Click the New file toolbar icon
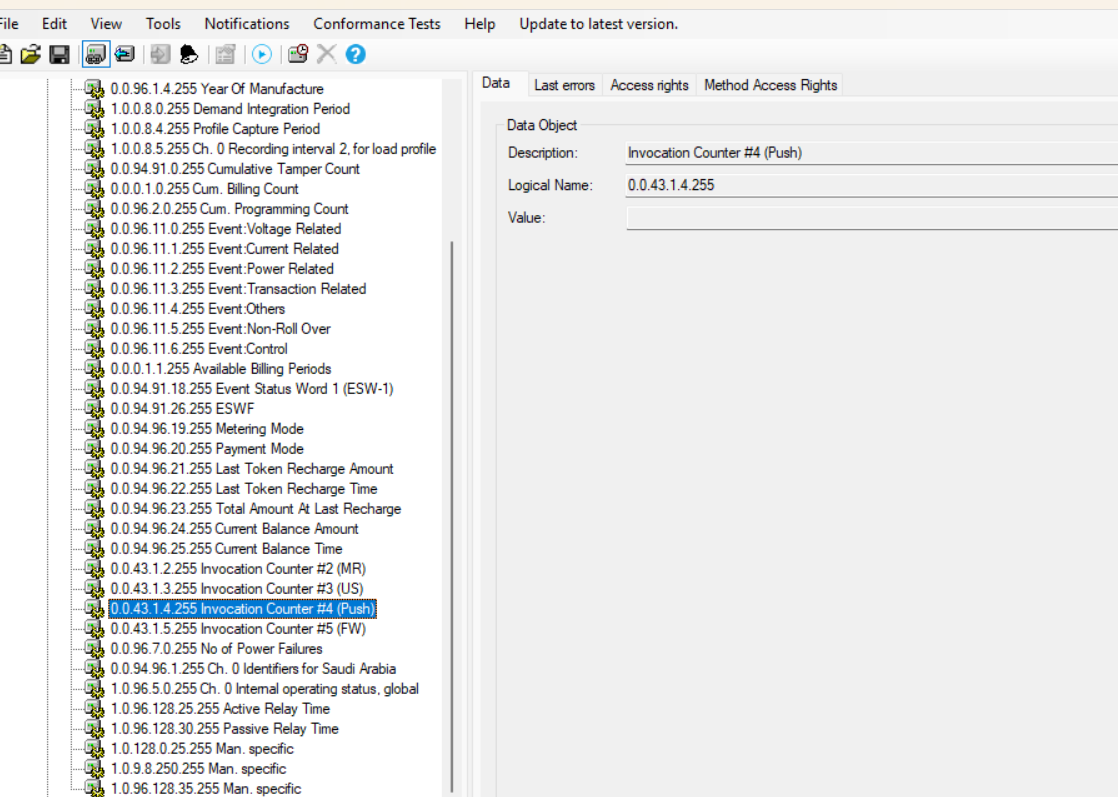The width and height of the screenshot is (1118, 797). point(5,54)
